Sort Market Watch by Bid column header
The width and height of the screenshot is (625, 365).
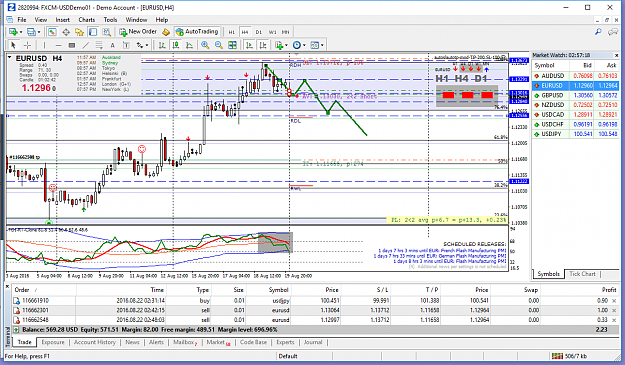click(587, 65)
